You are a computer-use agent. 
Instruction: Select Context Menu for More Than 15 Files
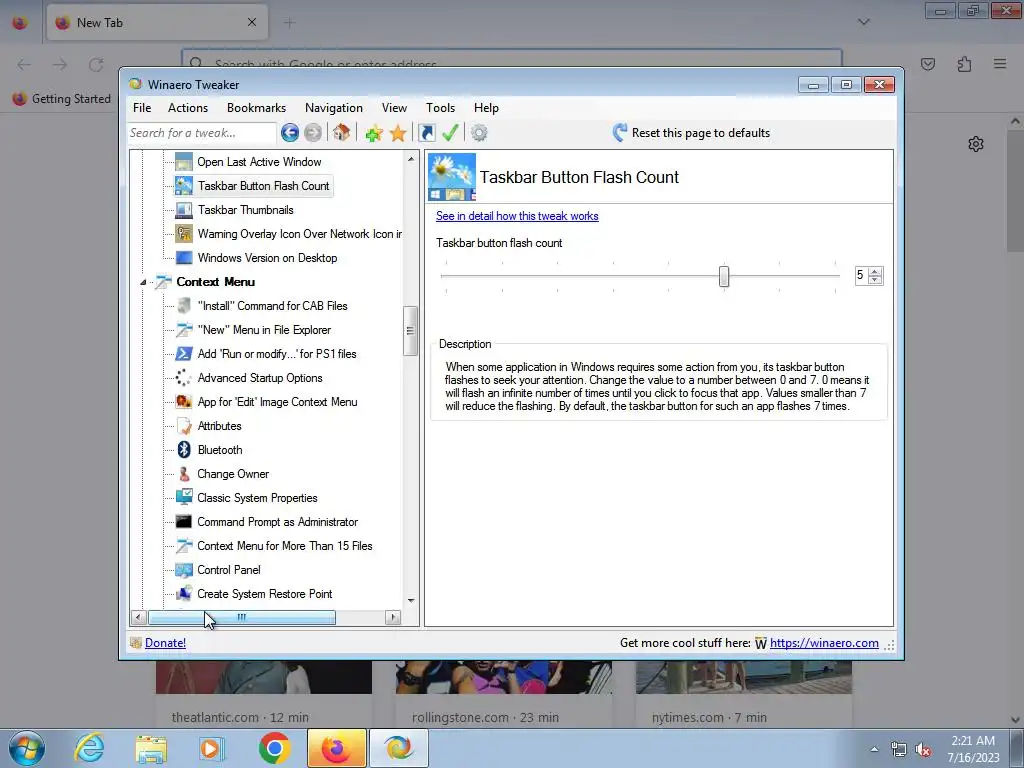tap(285, 545)
